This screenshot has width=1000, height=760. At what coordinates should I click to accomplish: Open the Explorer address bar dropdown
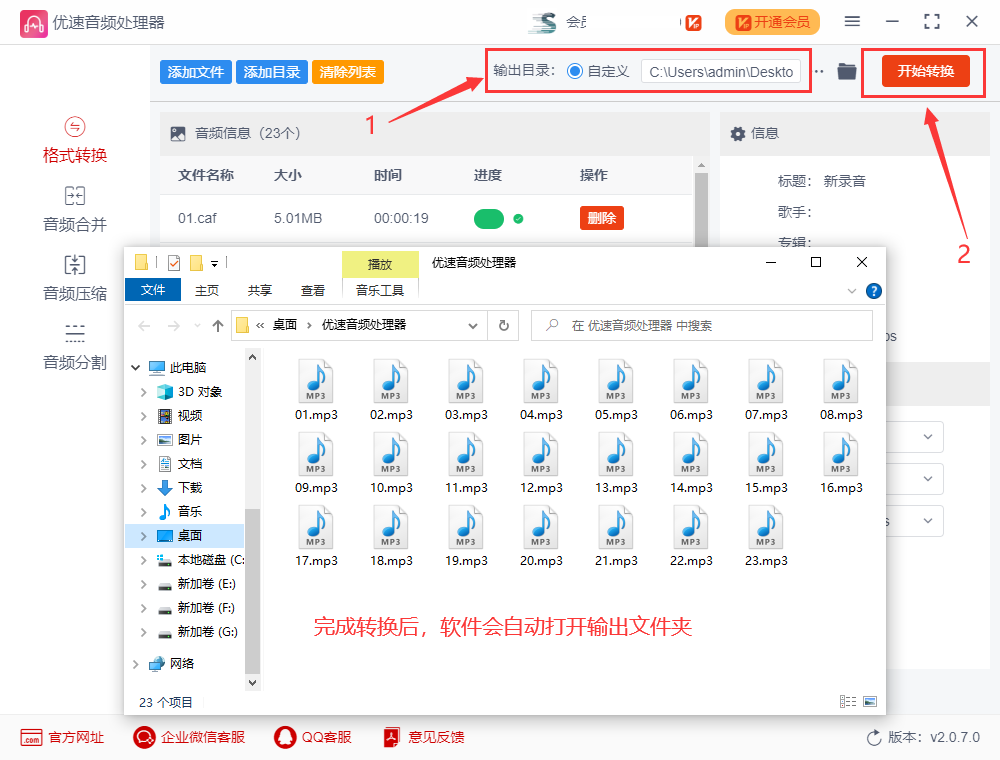pos(474,325)
